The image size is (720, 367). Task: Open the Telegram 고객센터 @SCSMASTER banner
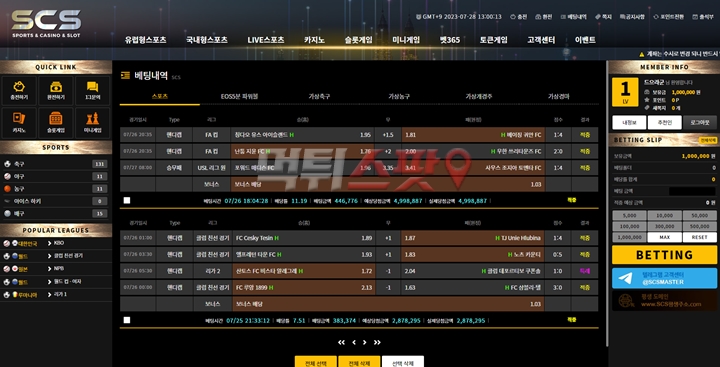pos(664,278)
